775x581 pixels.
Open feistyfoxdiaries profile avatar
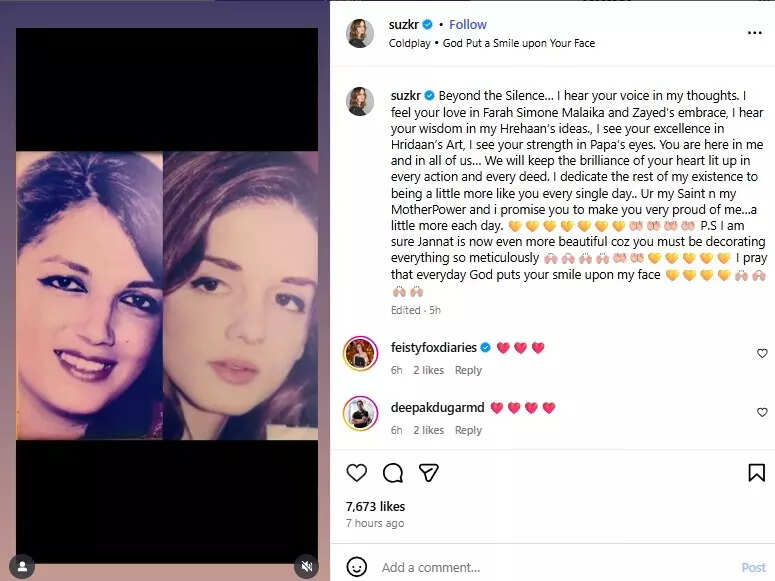pos(360,354)
